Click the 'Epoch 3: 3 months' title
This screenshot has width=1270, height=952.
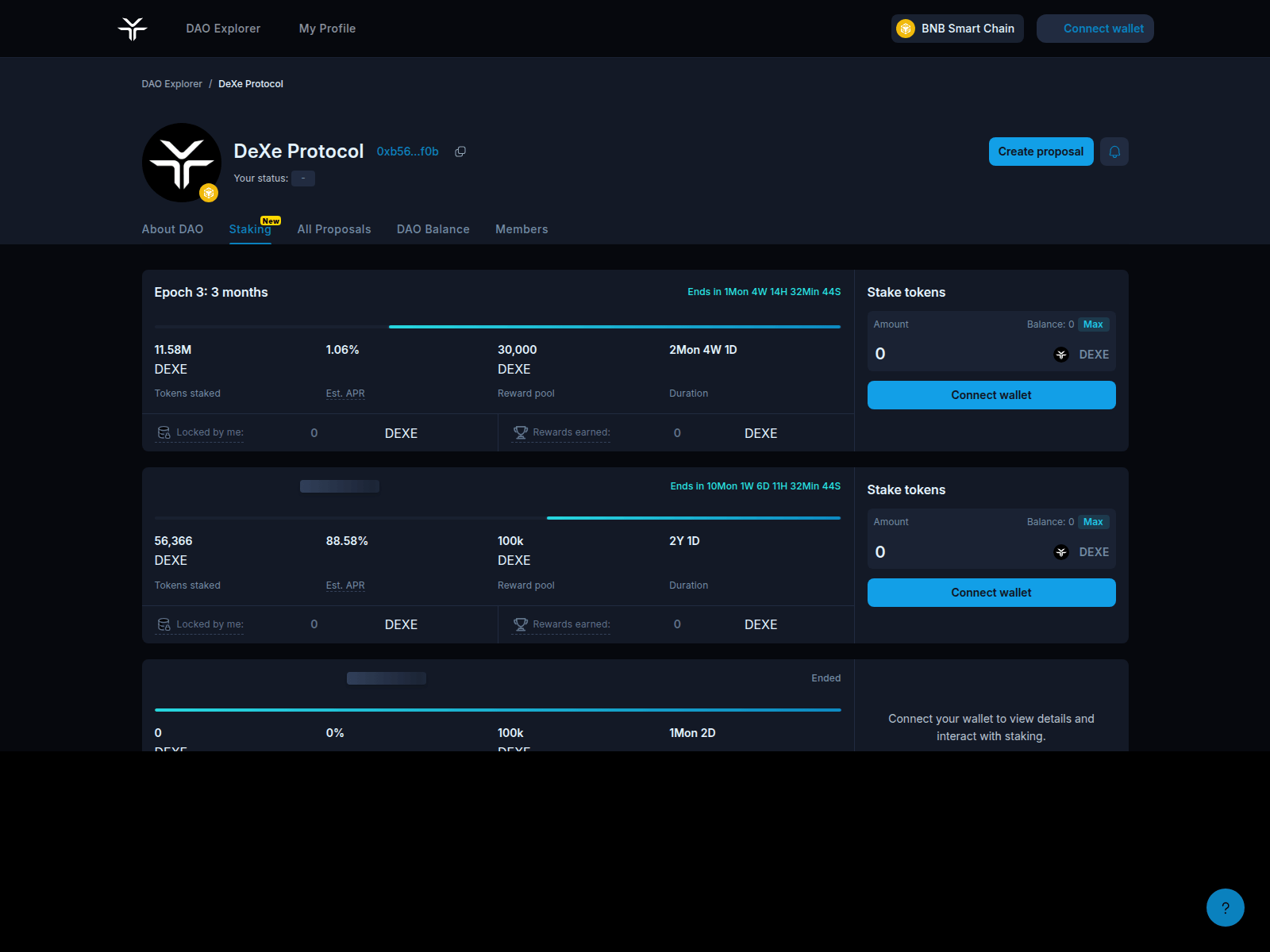[x=211, y=293]
